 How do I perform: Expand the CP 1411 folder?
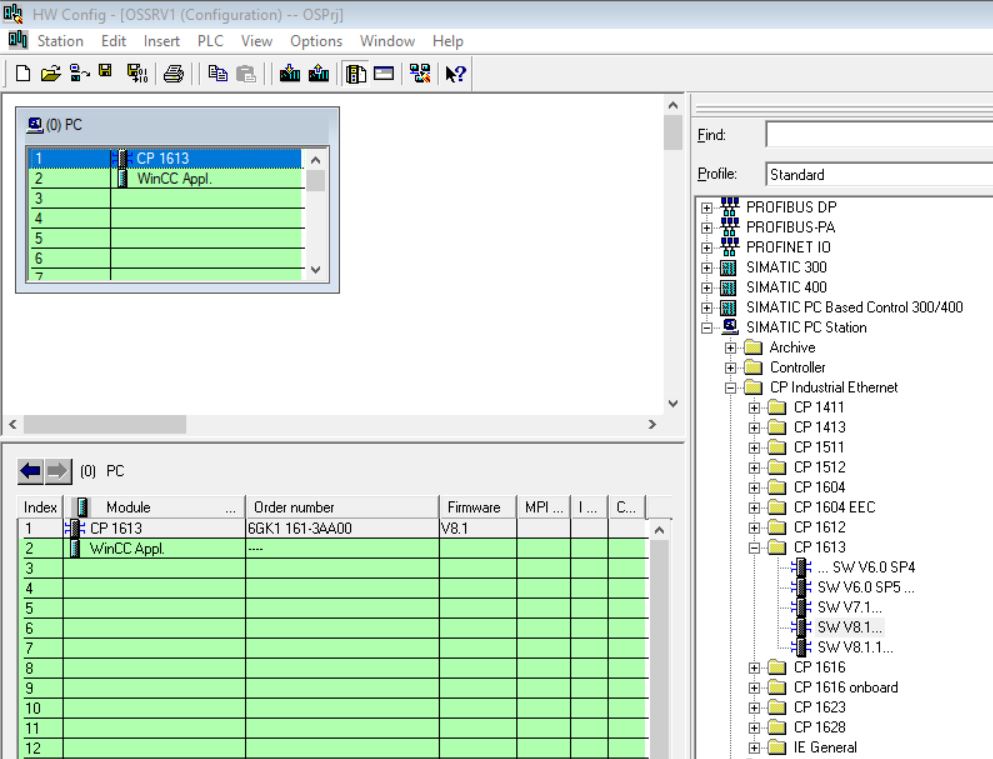[x=754, y=408]
